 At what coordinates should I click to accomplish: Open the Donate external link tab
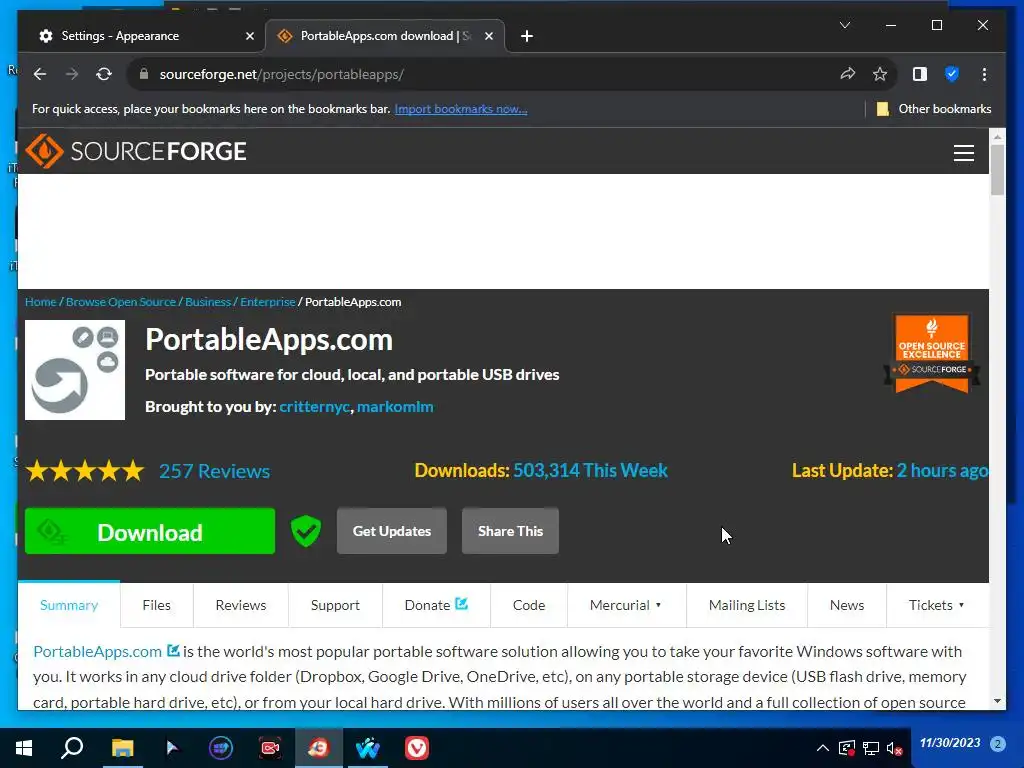(436, 605)
